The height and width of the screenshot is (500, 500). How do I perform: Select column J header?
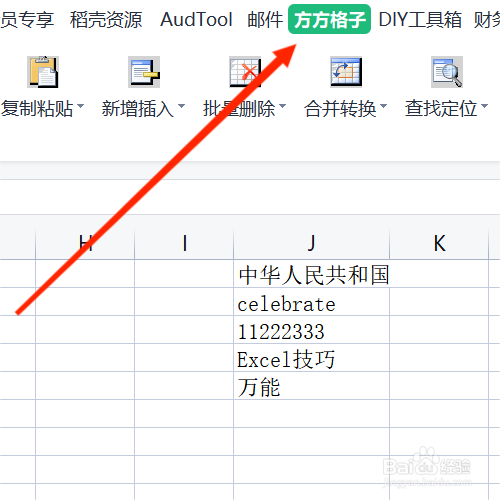click(312, 243)
